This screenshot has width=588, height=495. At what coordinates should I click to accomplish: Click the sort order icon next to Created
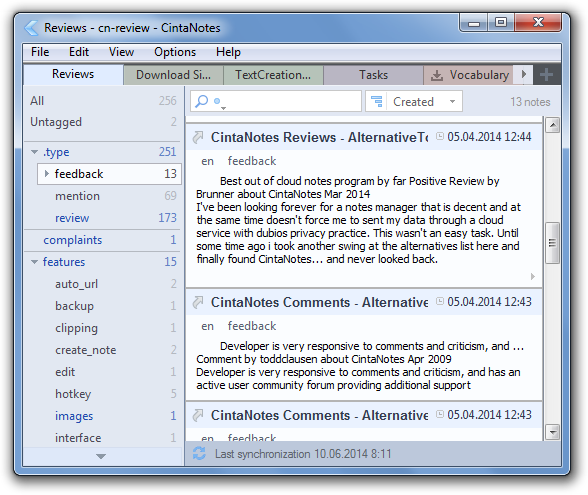[376, 101]
